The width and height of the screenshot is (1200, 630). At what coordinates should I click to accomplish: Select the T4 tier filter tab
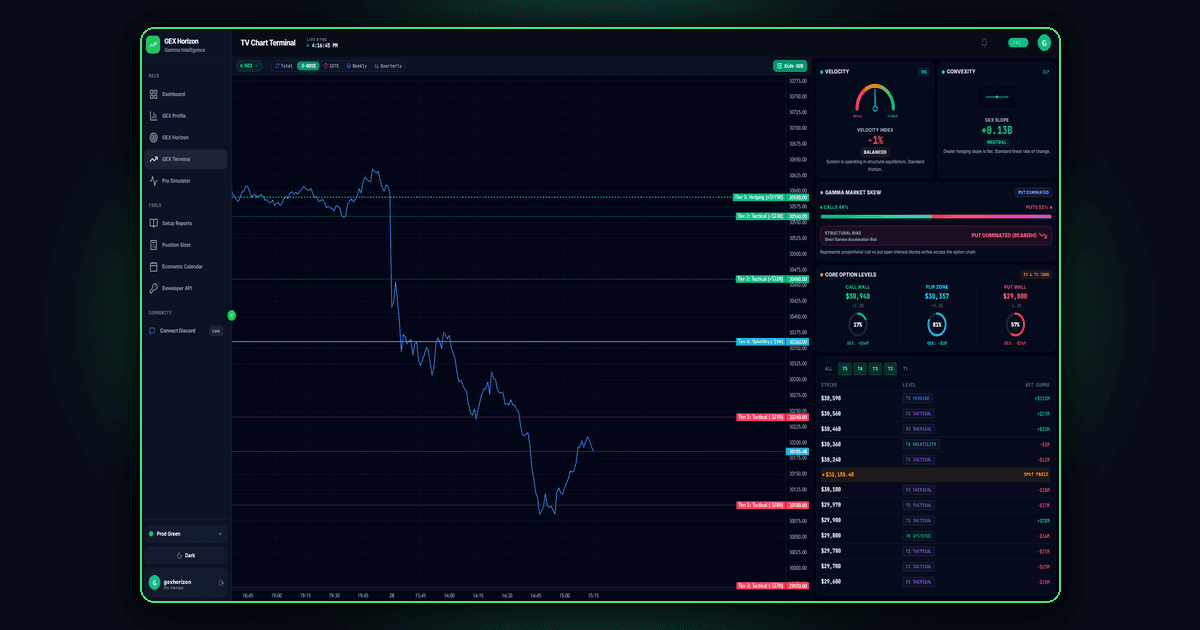click(860, 369)
